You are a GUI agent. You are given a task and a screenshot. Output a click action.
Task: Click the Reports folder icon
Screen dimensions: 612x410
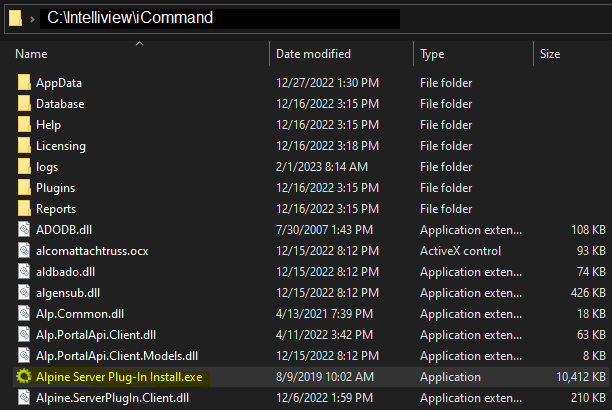24,209
